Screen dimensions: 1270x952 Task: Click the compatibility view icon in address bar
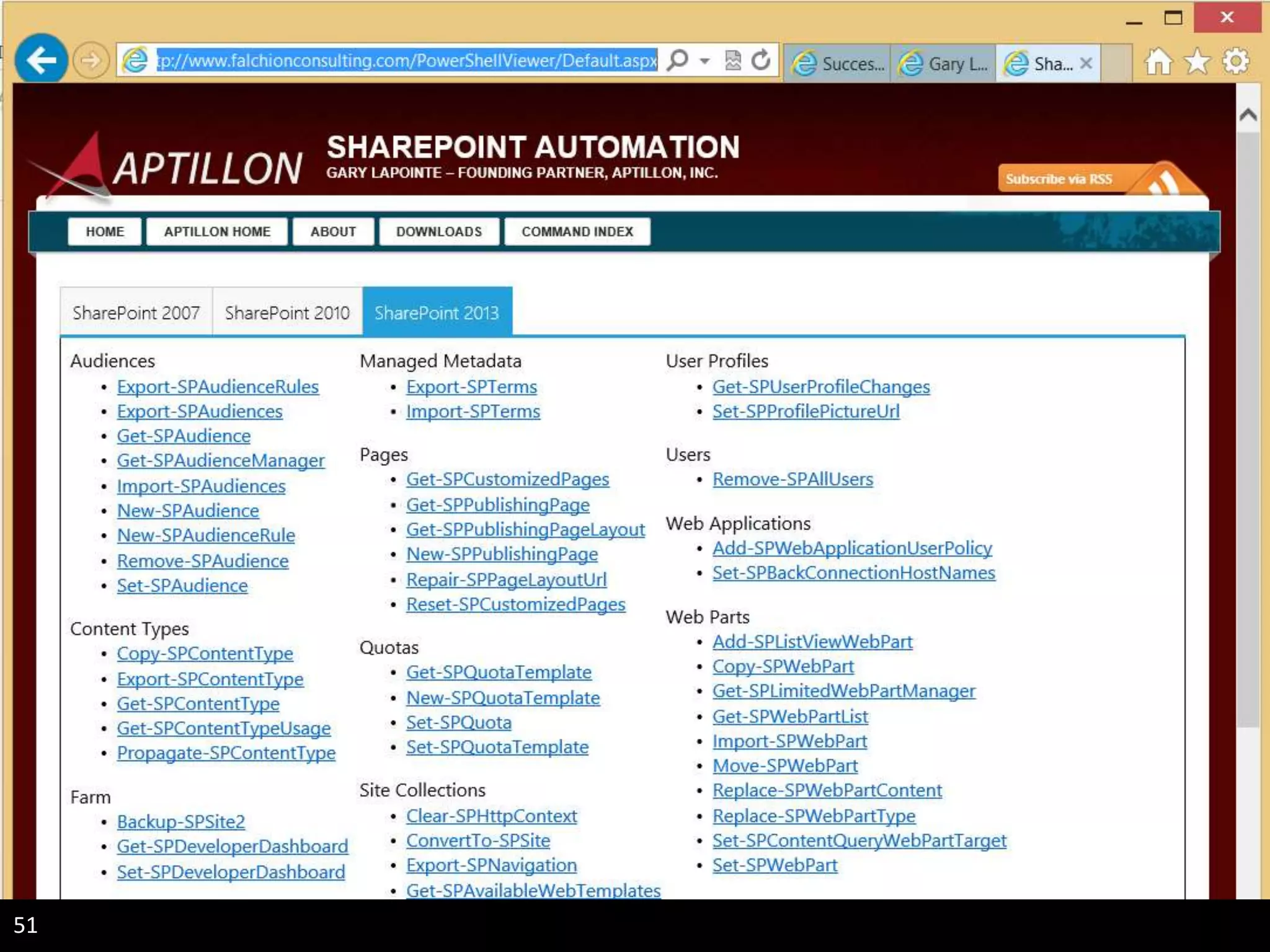733,60
